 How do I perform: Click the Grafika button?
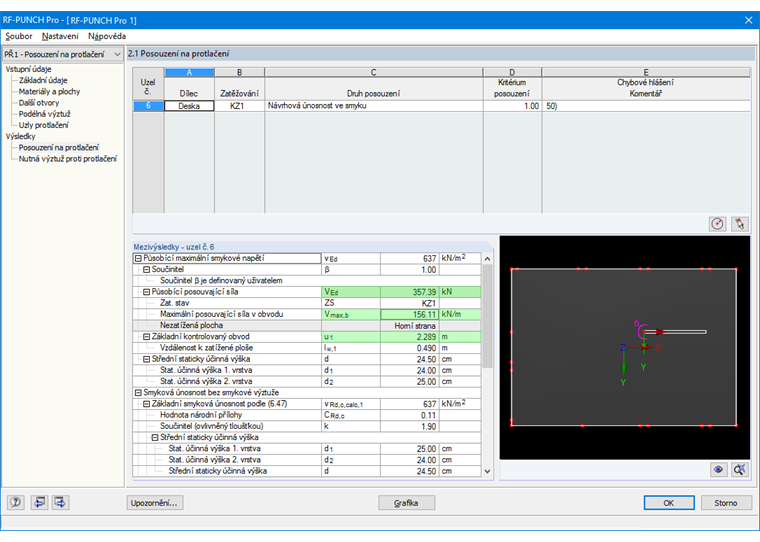pos(406,503)
